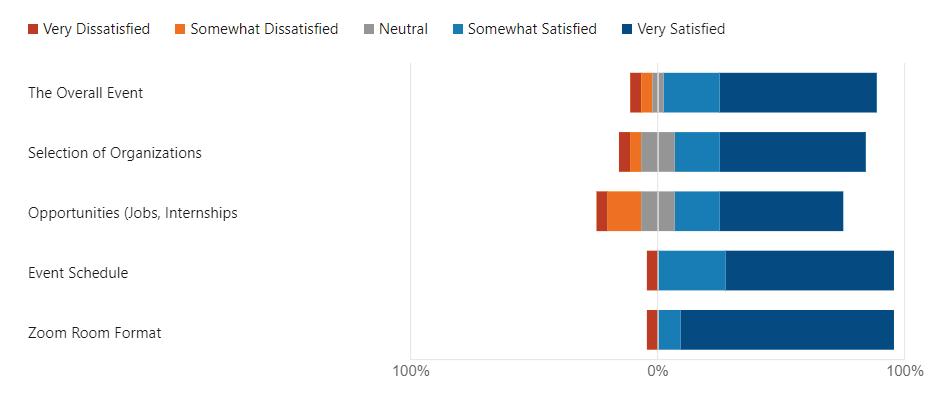Click the Neutral gray legend swatch
Viewport: 940px width, 396px height.
coord(369,29)
